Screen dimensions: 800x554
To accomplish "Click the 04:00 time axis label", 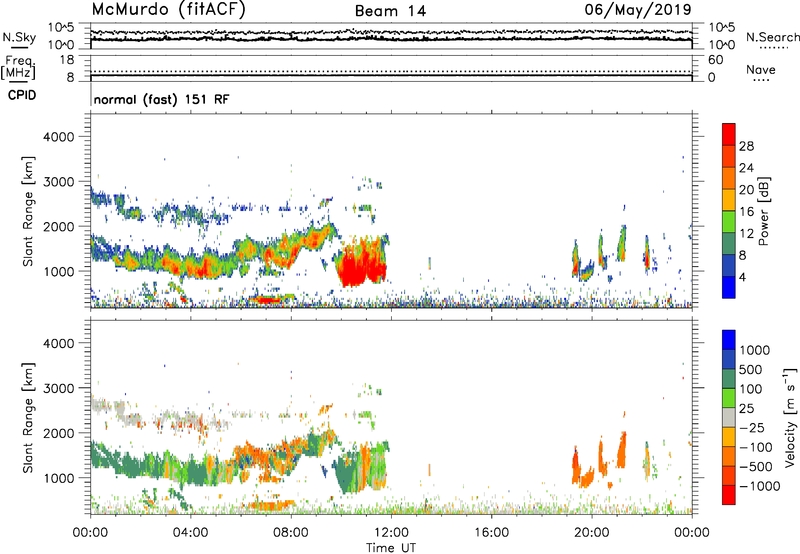I will tap(190, 533).
